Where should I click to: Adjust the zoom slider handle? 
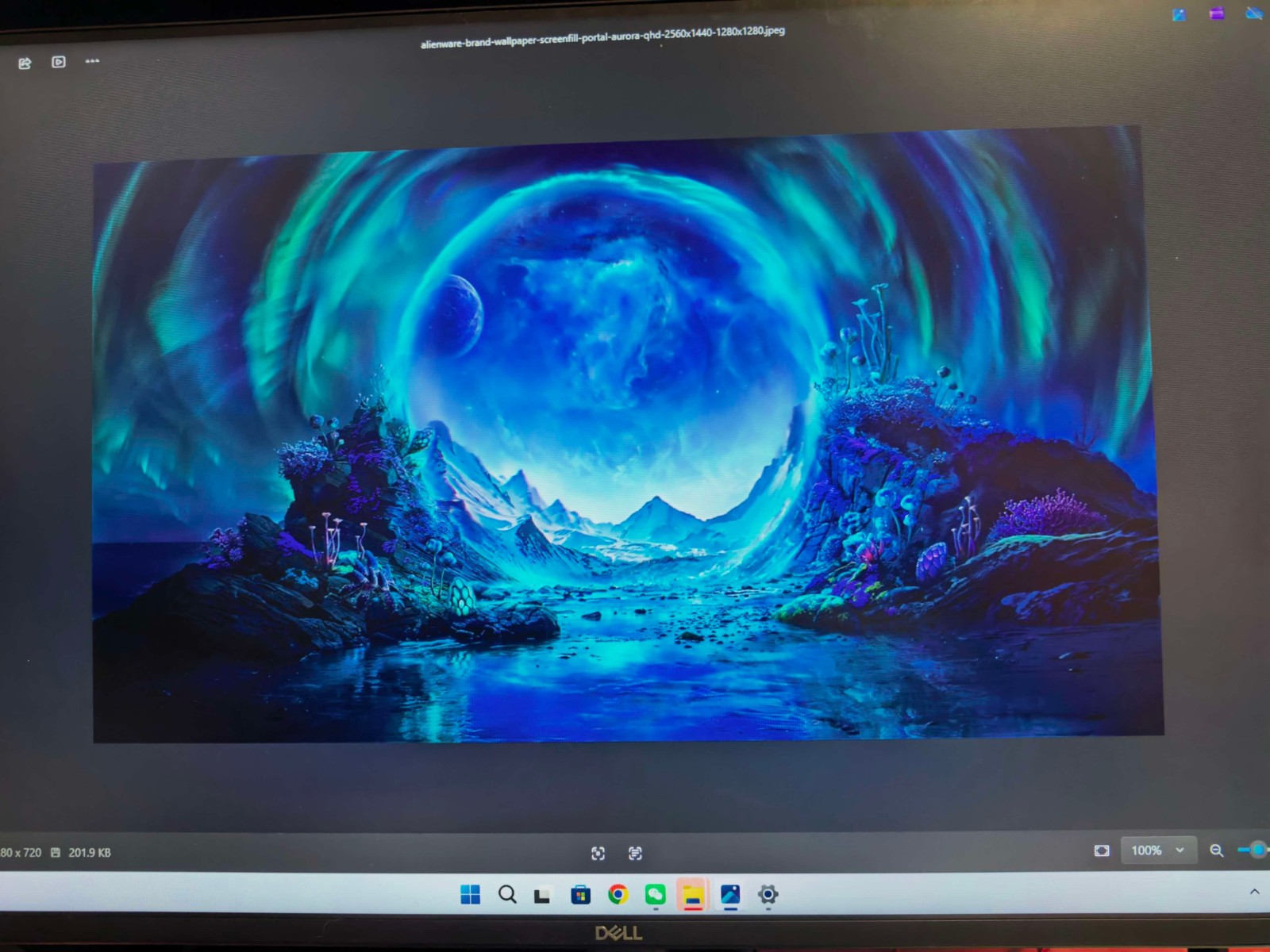pos(1258,850)
